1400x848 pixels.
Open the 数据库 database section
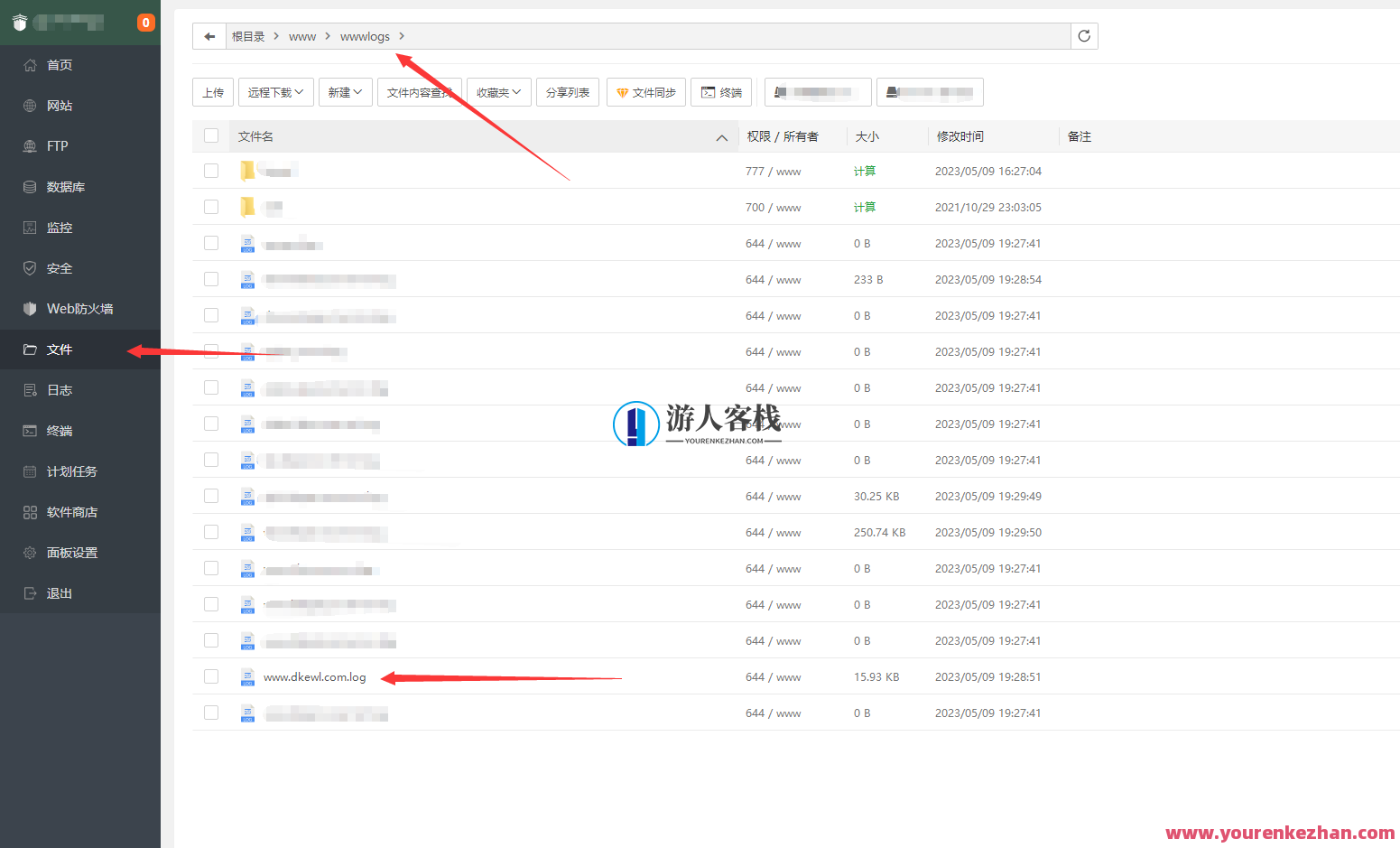click(65, 186)
